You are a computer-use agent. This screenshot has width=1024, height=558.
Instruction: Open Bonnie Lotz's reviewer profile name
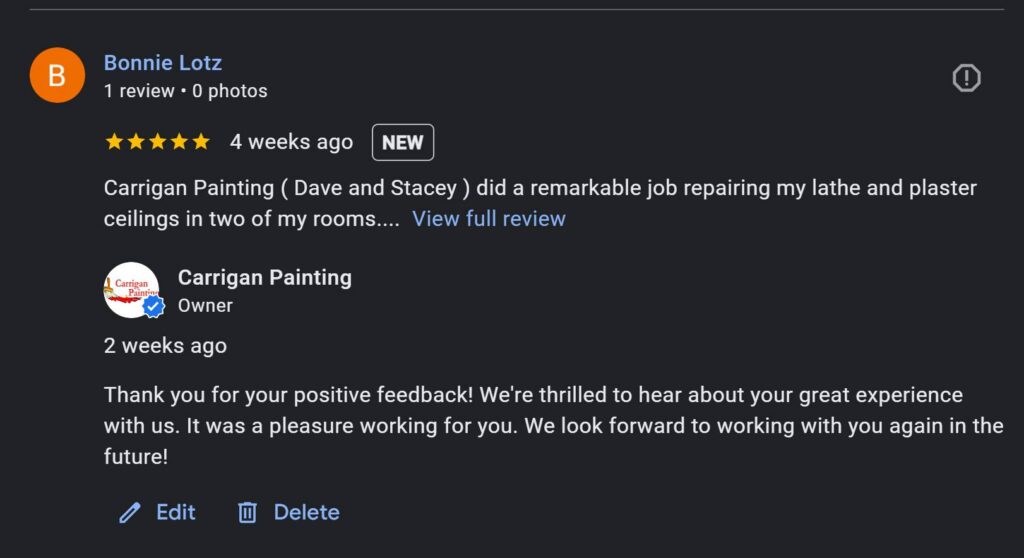[x=163, y=63]
